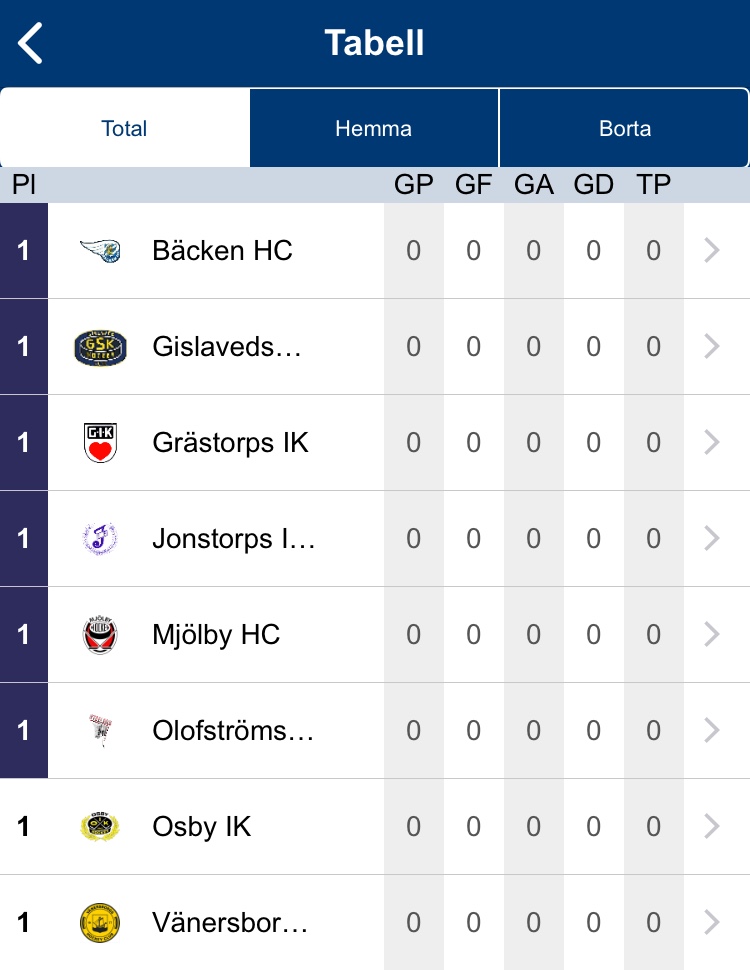This screenshot has width=750, height=970.
Task: Open Osby IK details chevron
Action: coord(712,827)
